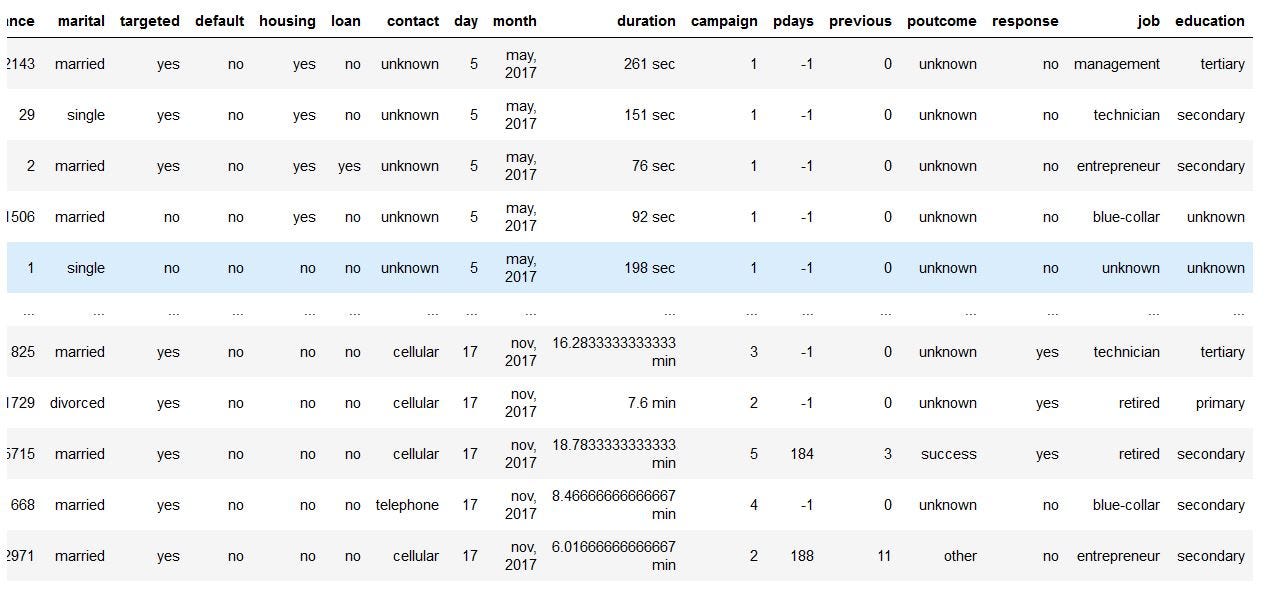The height and width of the screenshot is (596, 1269).
Task: Click the 'marital' column header
Action: coord(81,21)
